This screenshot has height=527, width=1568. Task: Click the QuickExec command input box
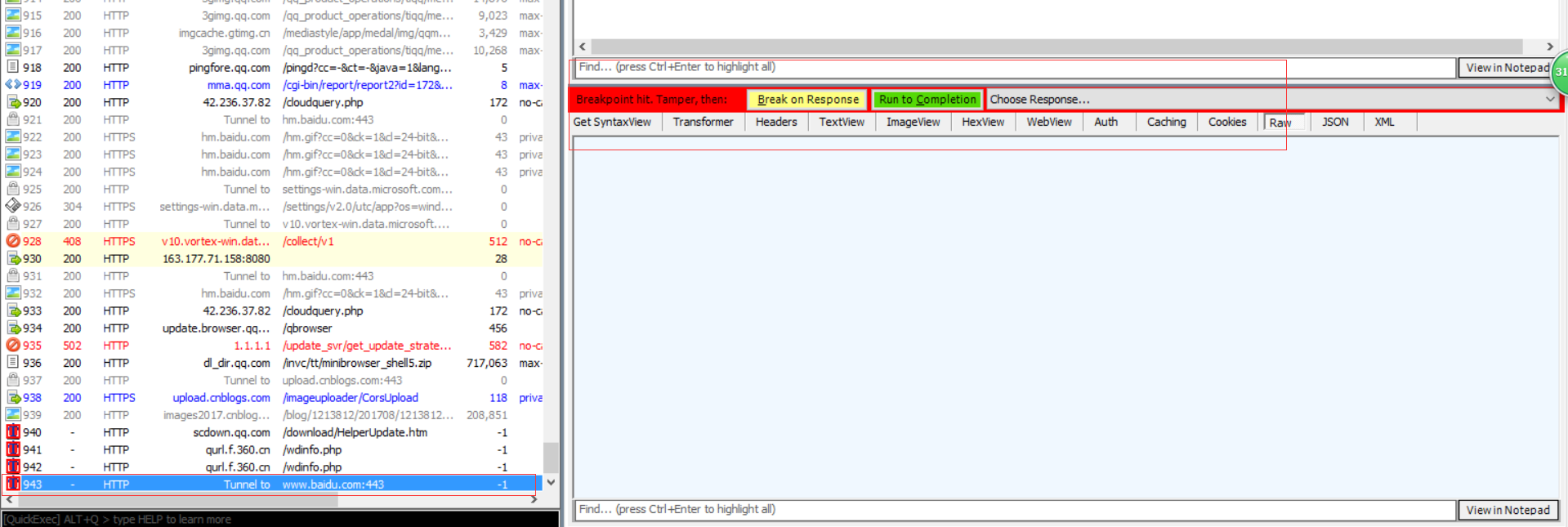[x=280, y=519]
